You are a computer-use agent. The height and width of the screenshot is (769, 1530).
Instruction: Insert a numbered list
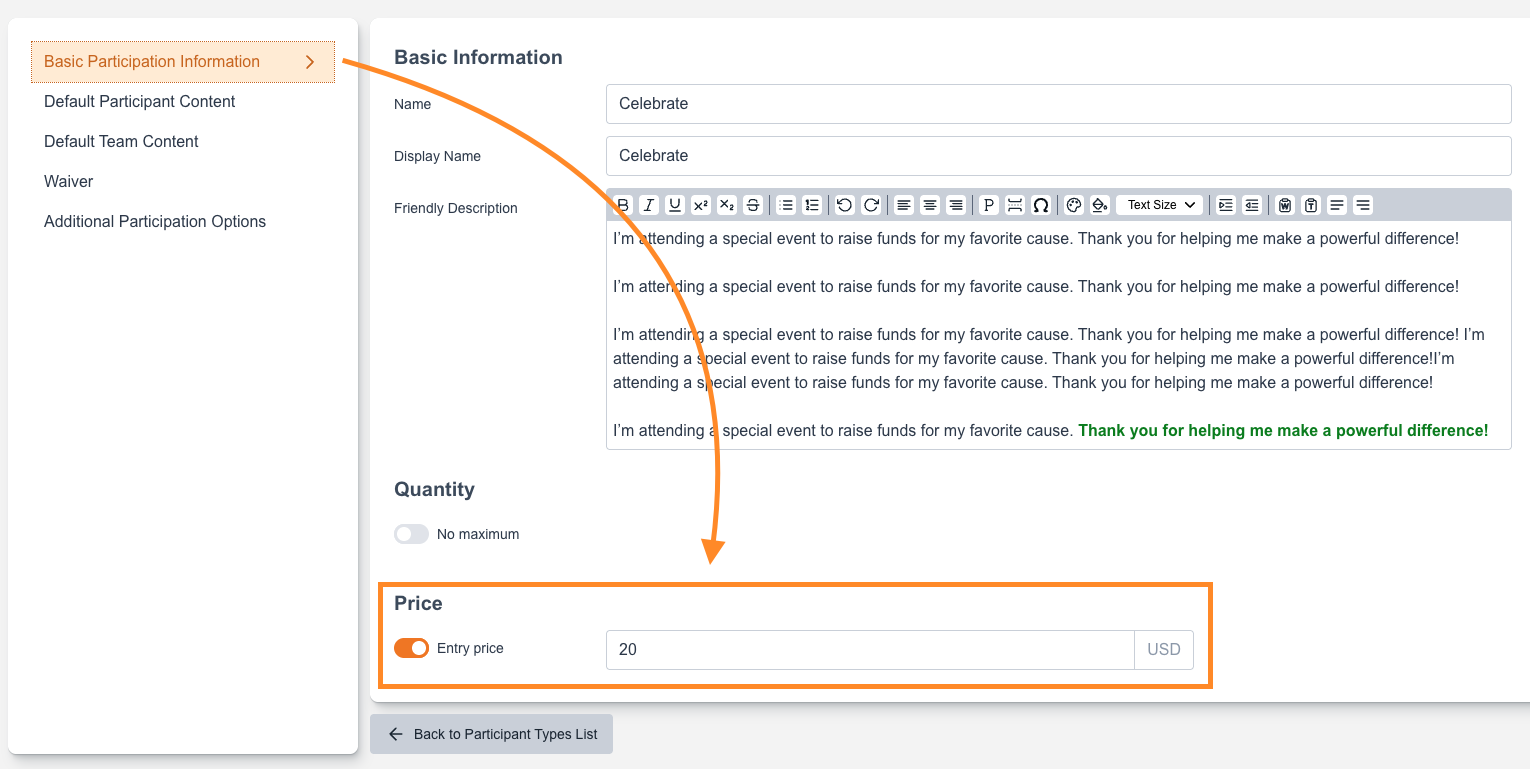pos(812,205)
